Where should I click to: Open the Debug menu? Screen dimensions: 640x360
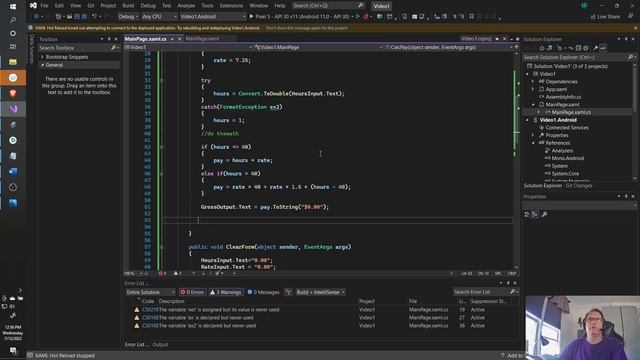point(148,6)
